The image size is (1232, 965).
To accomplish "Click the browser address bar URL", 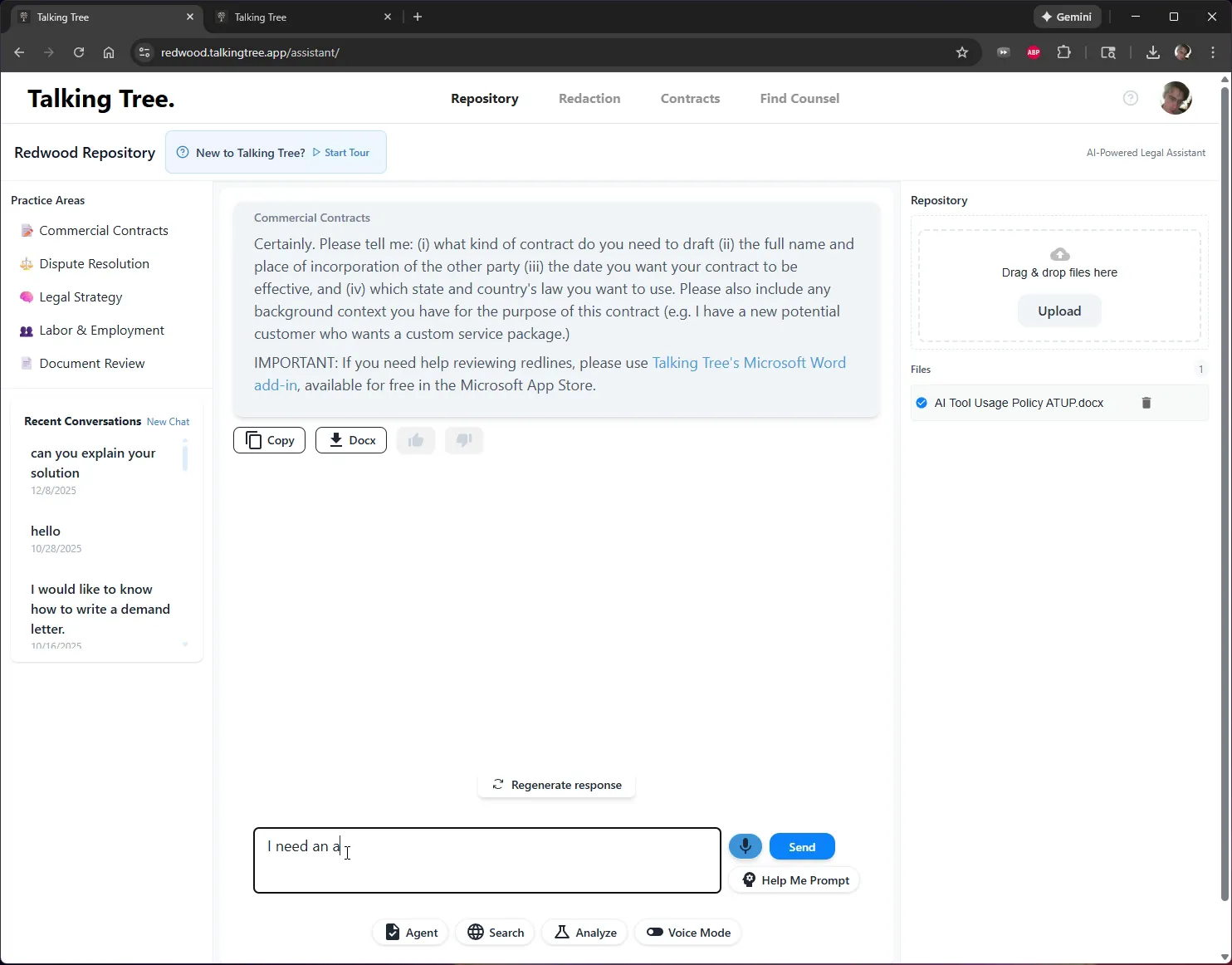I will (250, 52).
